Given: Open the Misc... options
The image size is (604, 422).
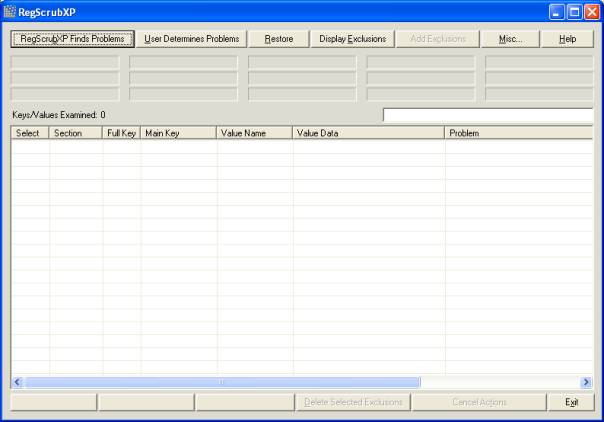Looking at the screenshot, I should [x=510, y=39].
